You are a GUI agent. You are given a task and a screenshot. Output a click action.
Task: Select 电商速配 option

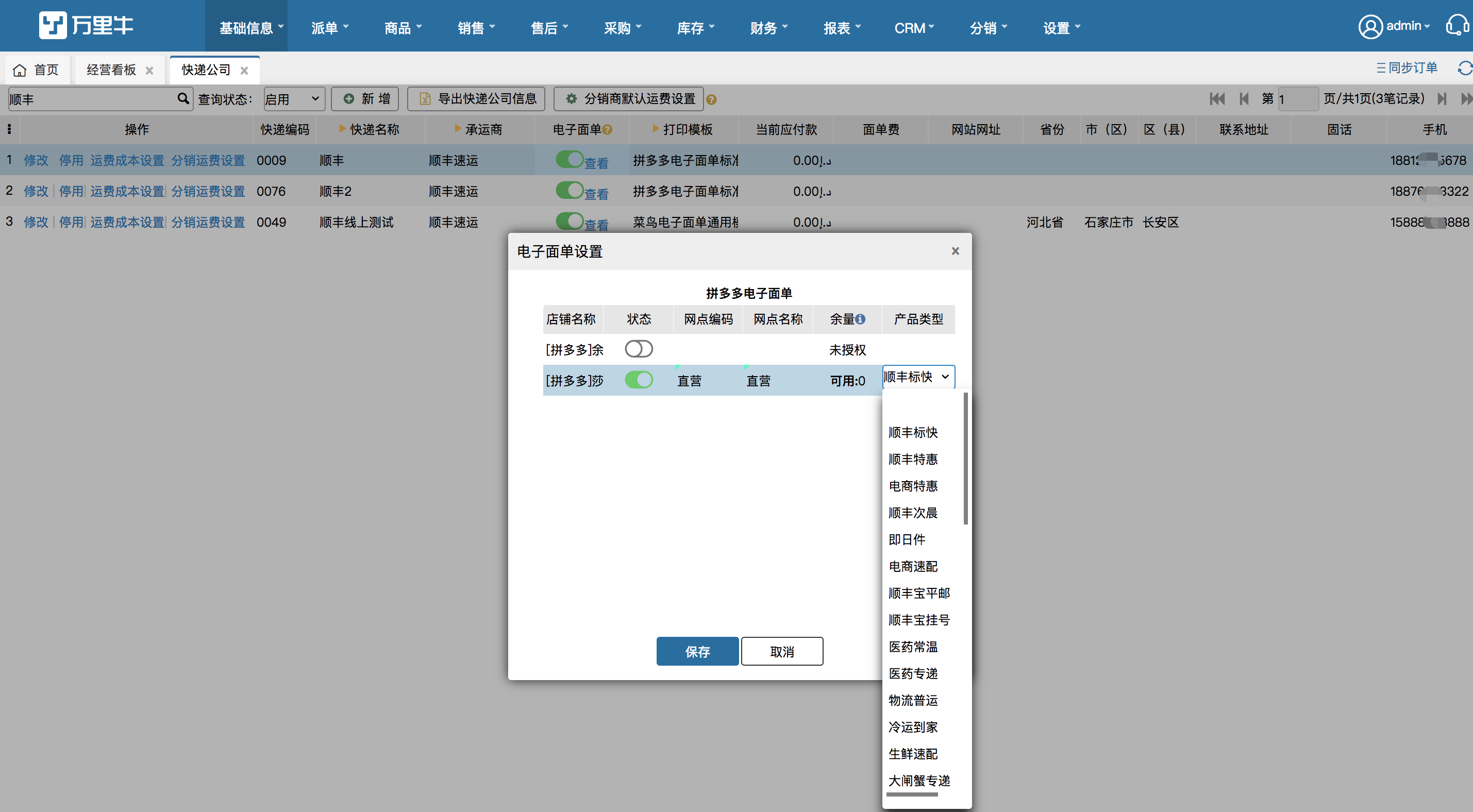913,567
